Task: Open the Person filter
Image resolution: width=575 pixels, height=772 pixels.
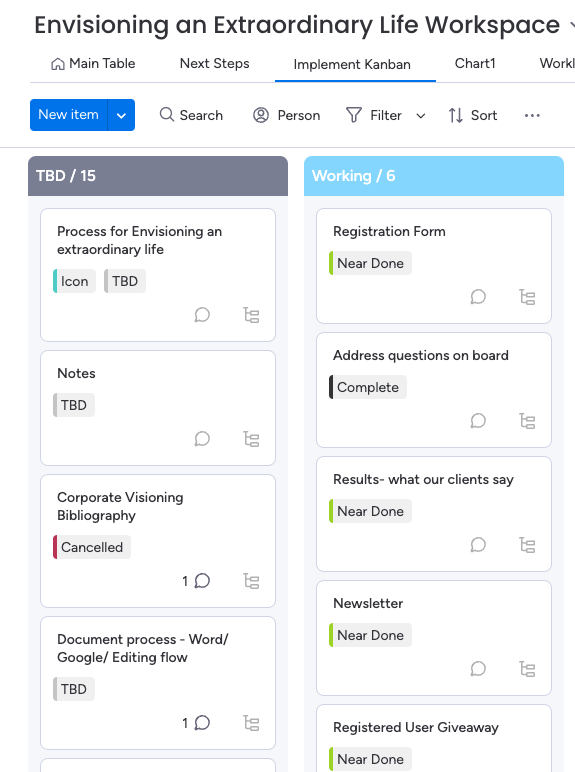Action: [287, 115]
